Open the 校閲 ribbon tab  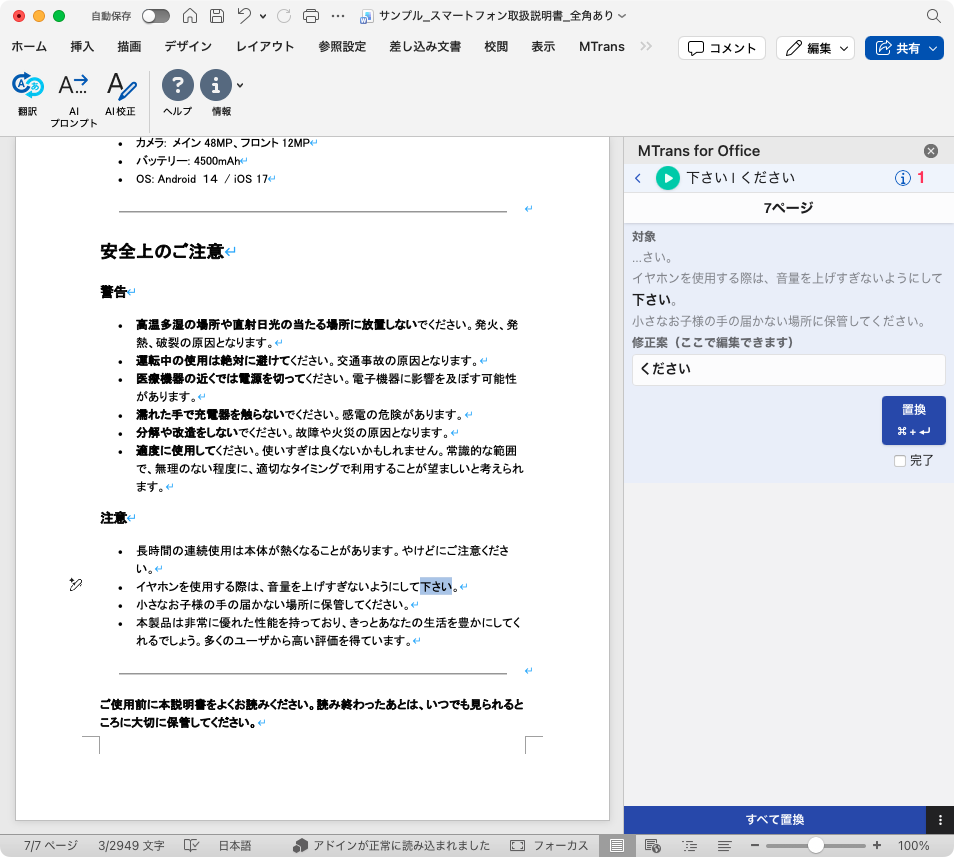click(495, 46)
